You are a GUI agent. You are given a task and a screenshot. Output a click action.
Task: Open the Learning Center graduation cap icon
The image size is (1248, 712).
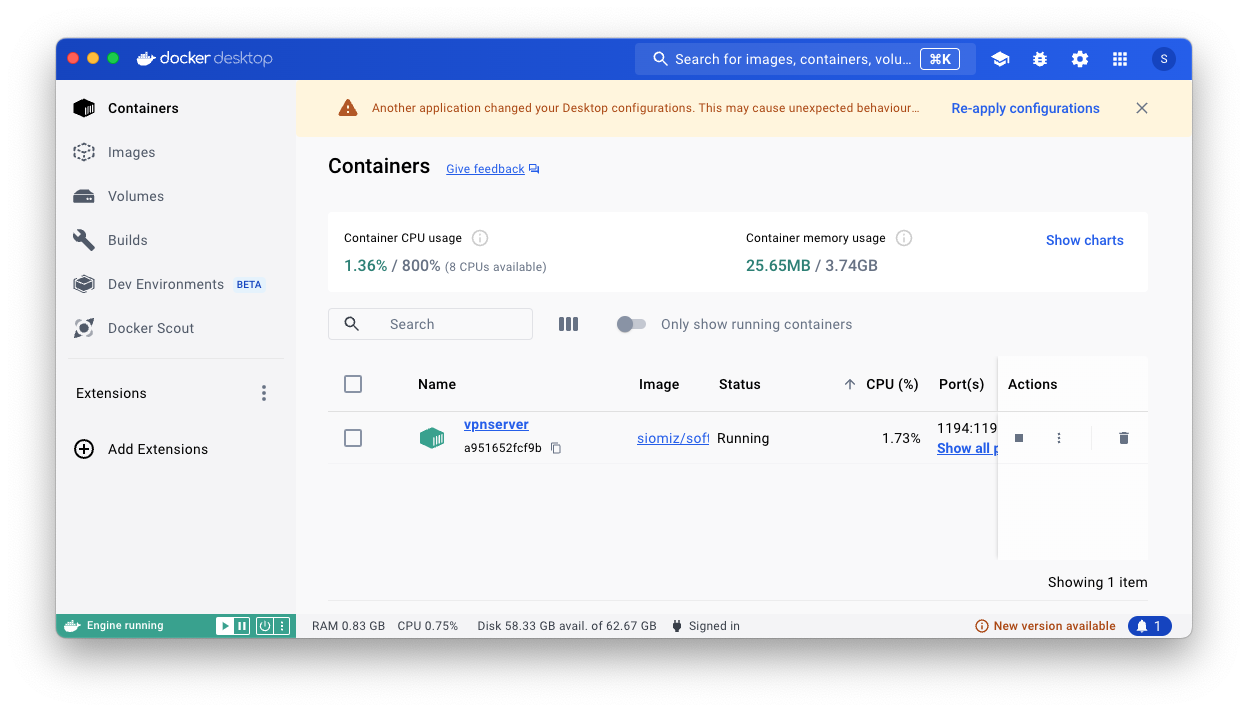coord(1000,59)
